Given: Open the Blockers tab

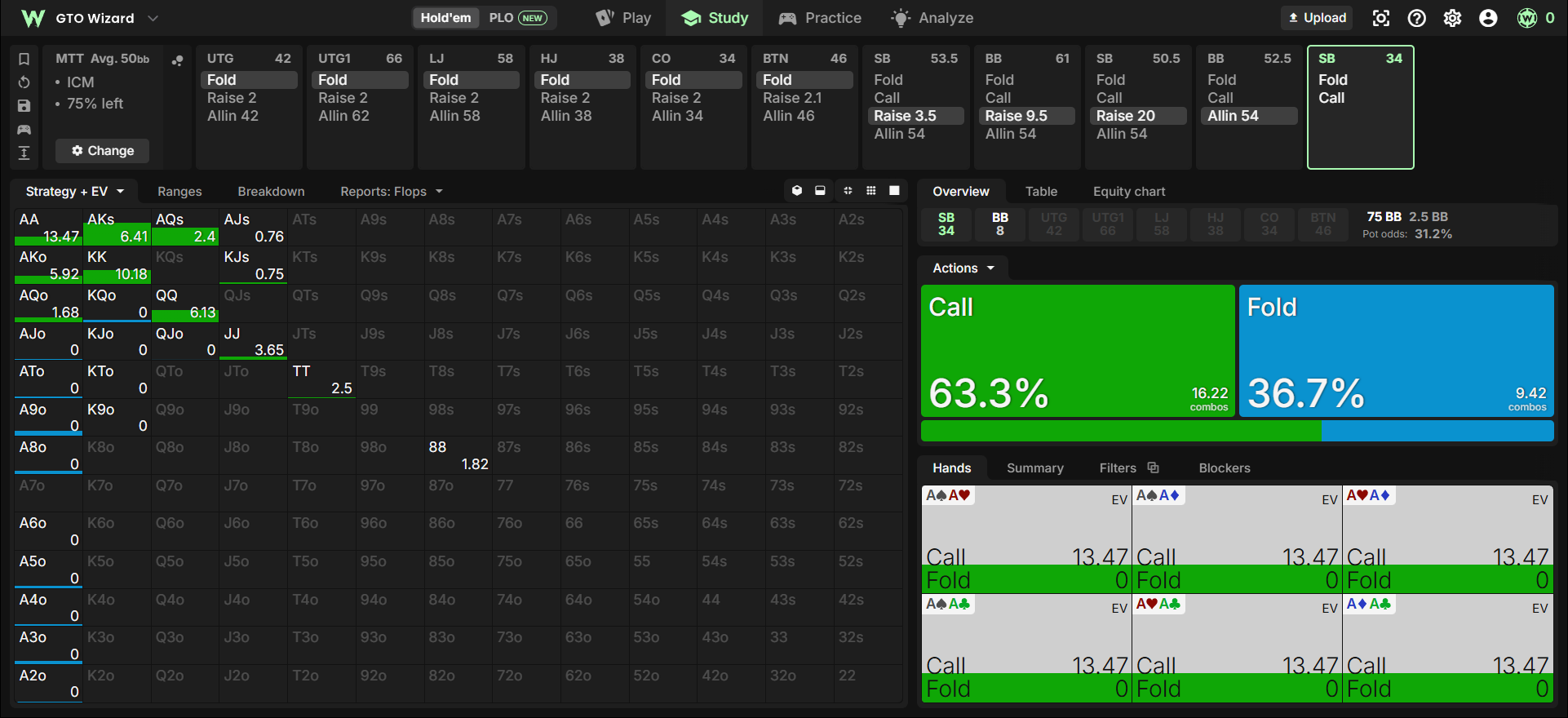Looking at the screenshot, I should pyautogui.click(x=1225, y=468).
